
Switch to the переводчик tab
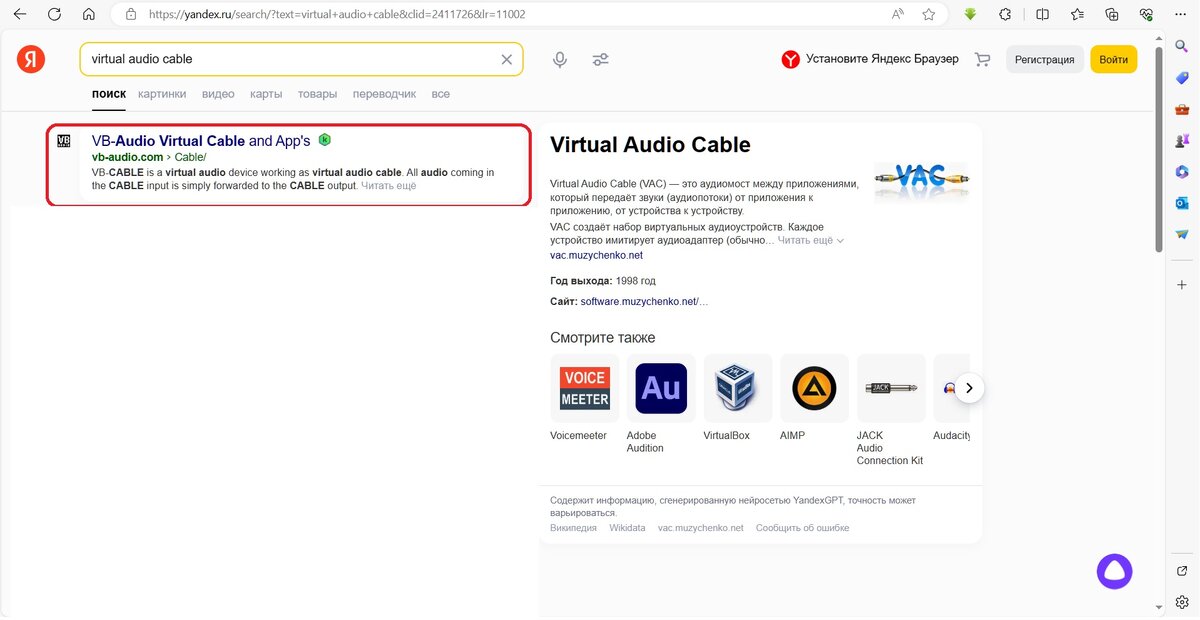pos(384,94)
